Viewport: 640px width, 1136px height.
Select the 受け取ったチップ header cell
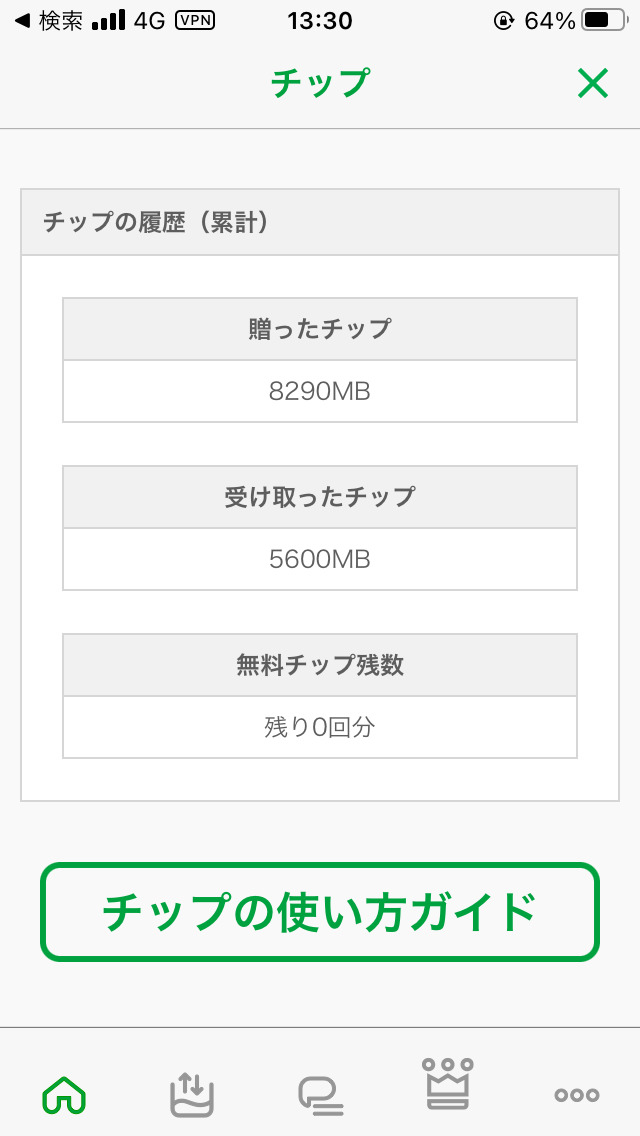click(x=320, y=497)
